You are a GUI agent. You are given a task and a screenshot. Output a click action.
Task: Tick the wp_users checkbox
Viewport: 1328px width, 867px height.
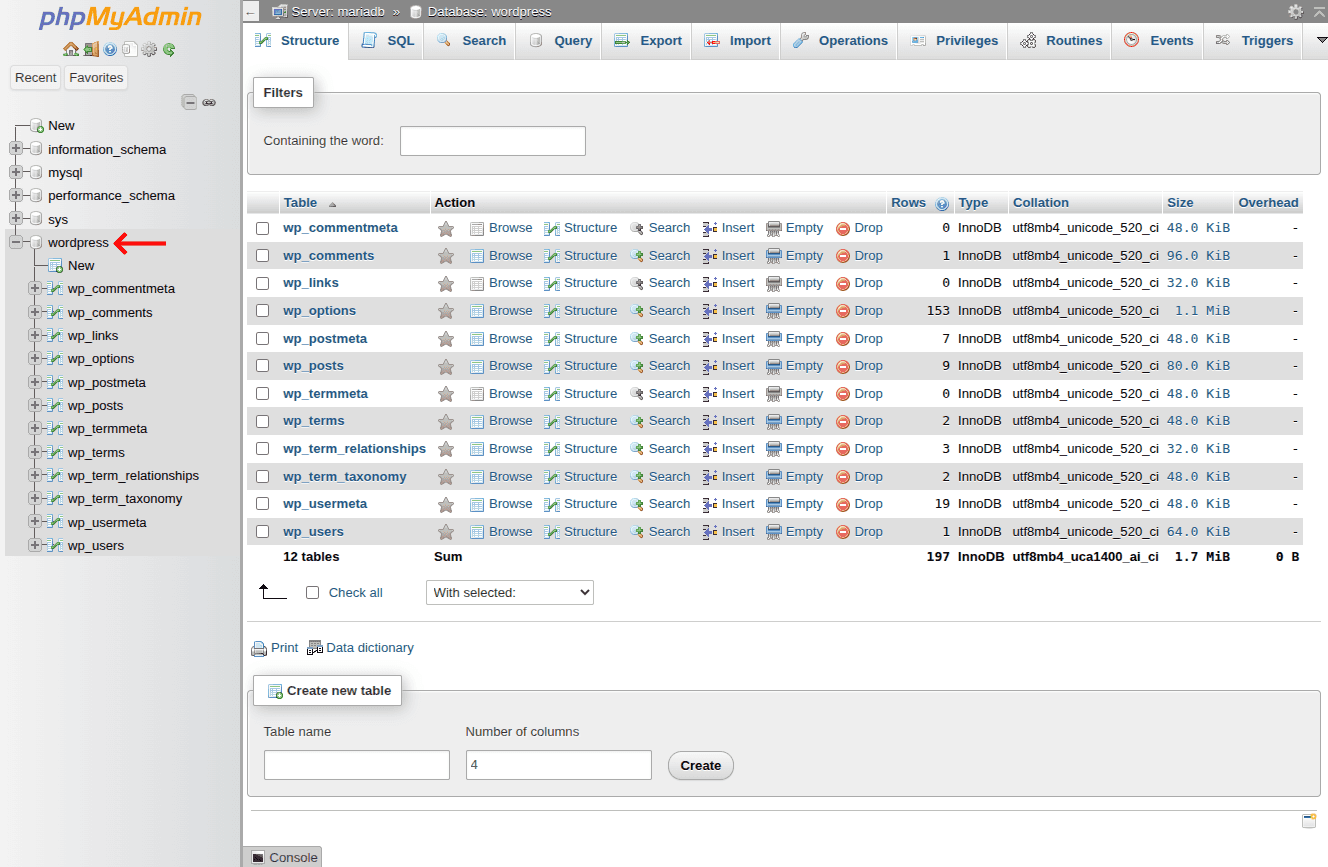[263, 532]
